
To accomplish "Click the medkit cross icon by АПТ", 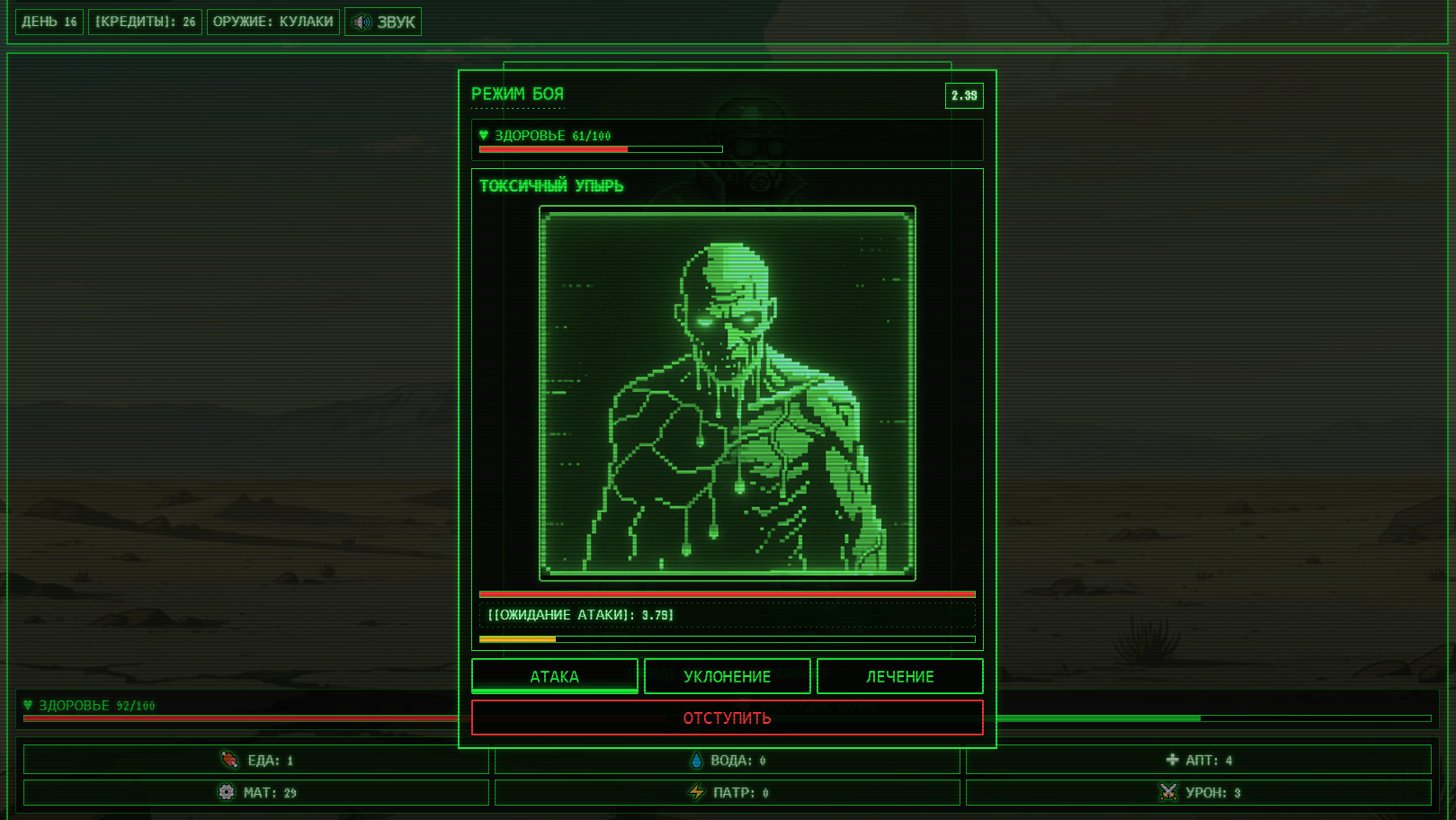I will (1172, 760).
